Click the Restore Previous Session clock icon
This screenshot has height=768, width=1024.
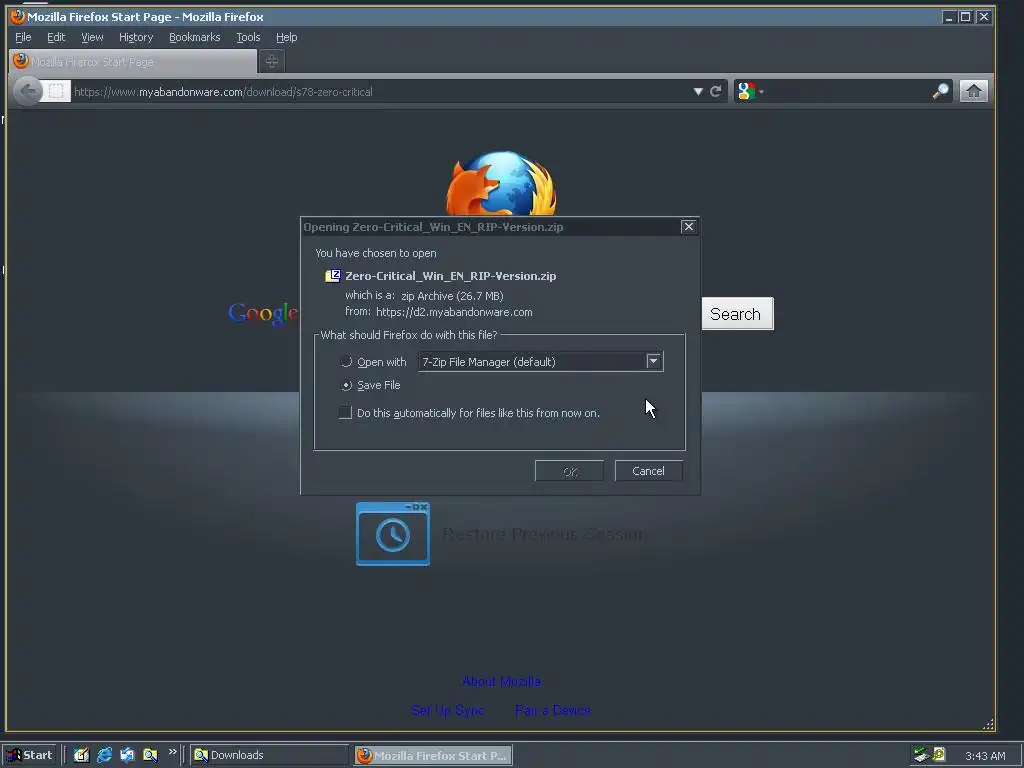click(392, 534)
